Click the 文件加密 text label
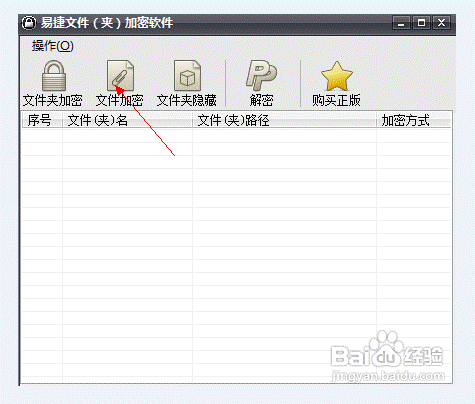This screenshot has width=475, height=404. click(120, 100)
